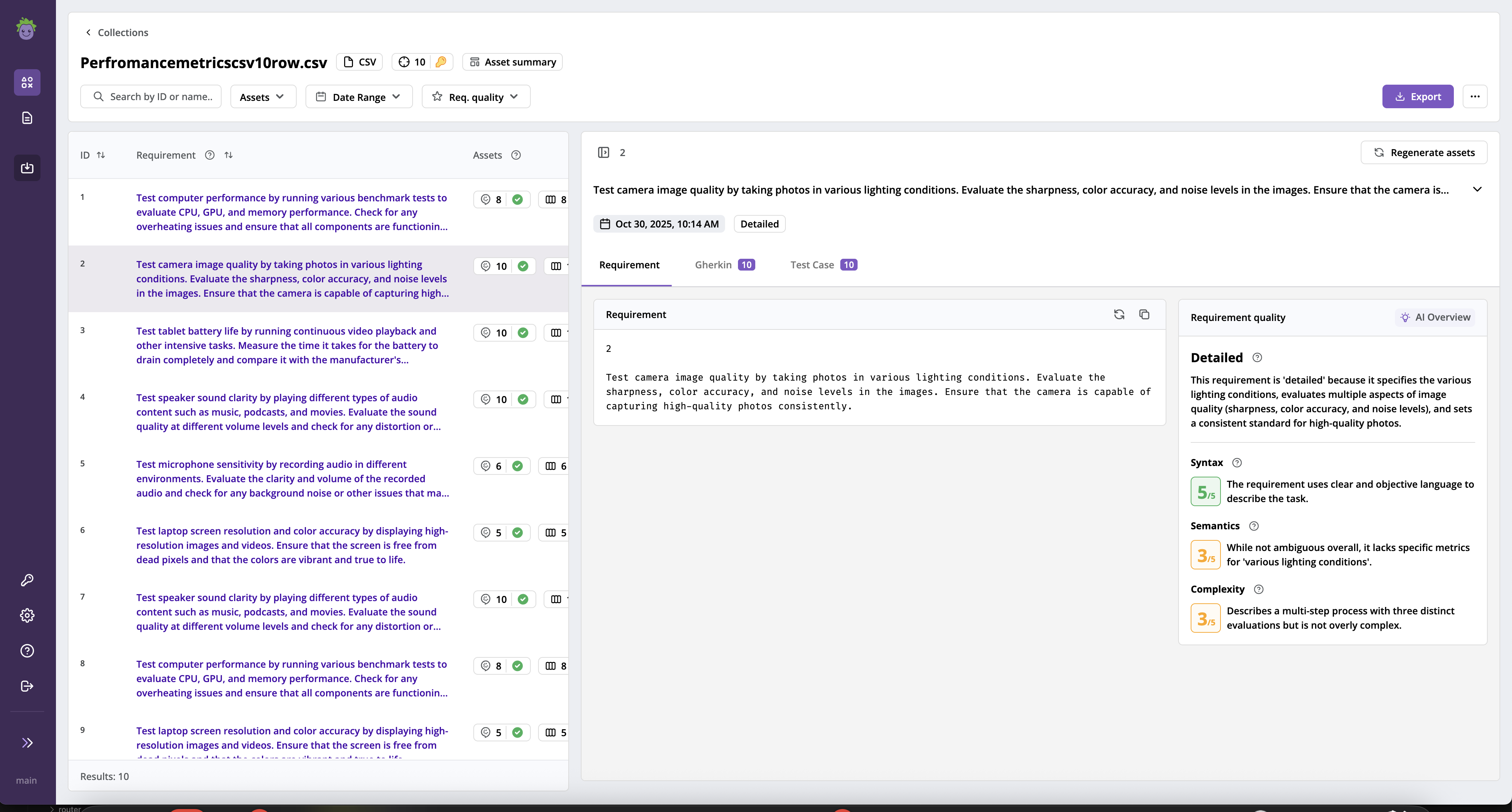Viewport: 1512px width, 812px height.
Task: Open the Assets filter dropdown
Action: tap(262, 97)
